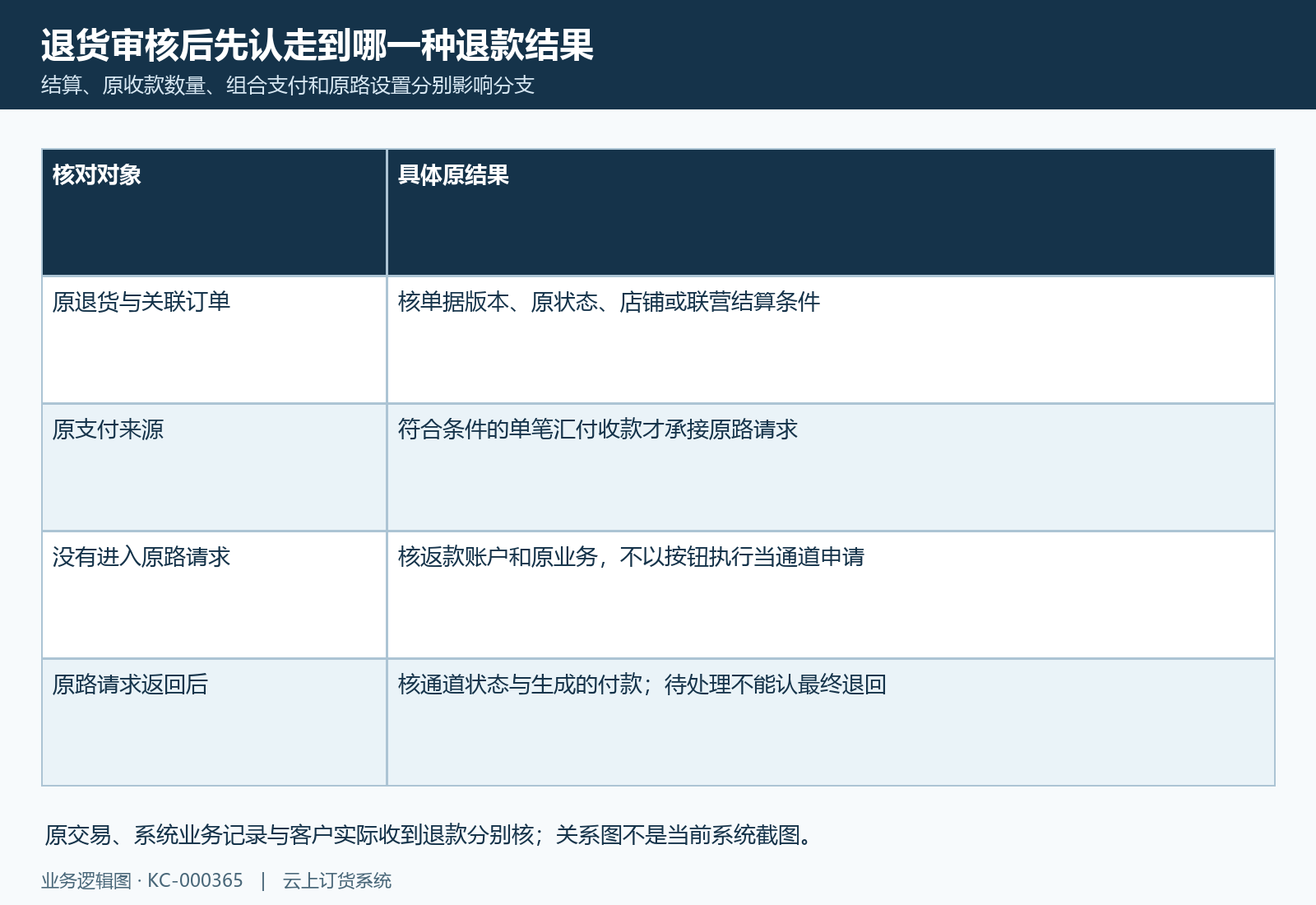Click the 具体原结果 column header

831,212
